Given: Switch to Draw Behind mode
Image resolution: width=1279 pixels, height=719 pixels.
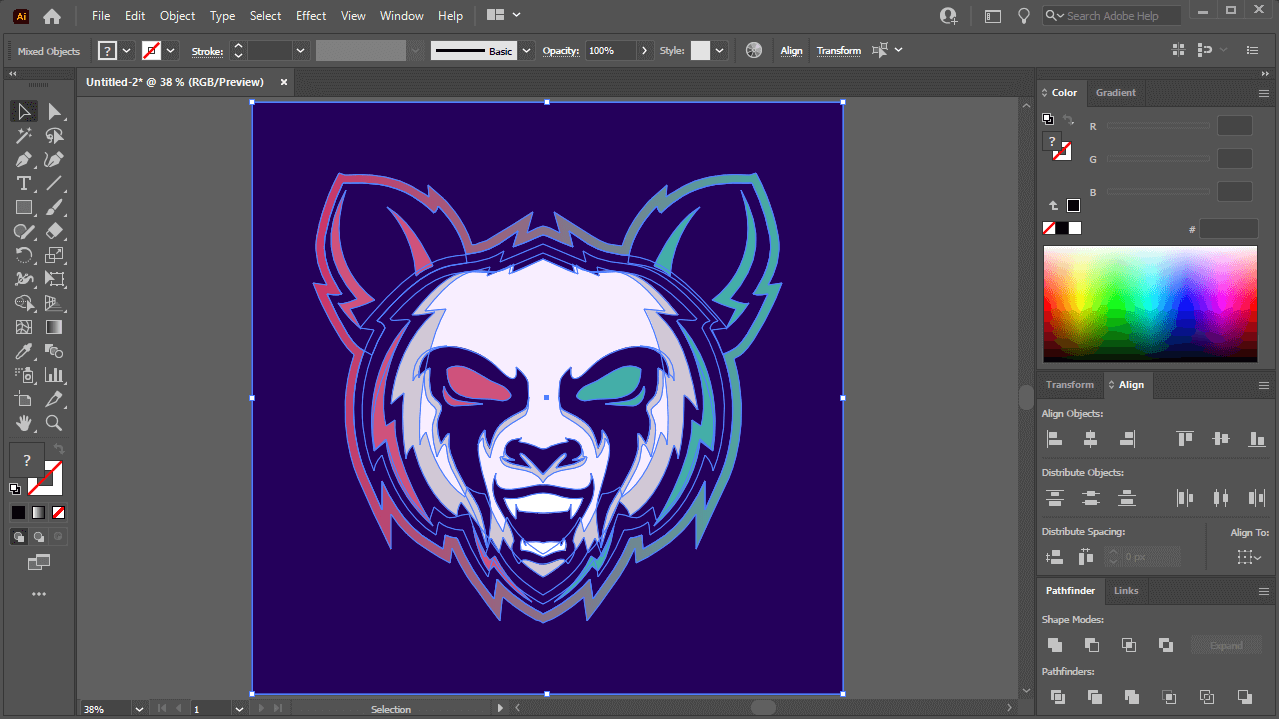Looking at the screenshot, I should [x=39, y=537].
